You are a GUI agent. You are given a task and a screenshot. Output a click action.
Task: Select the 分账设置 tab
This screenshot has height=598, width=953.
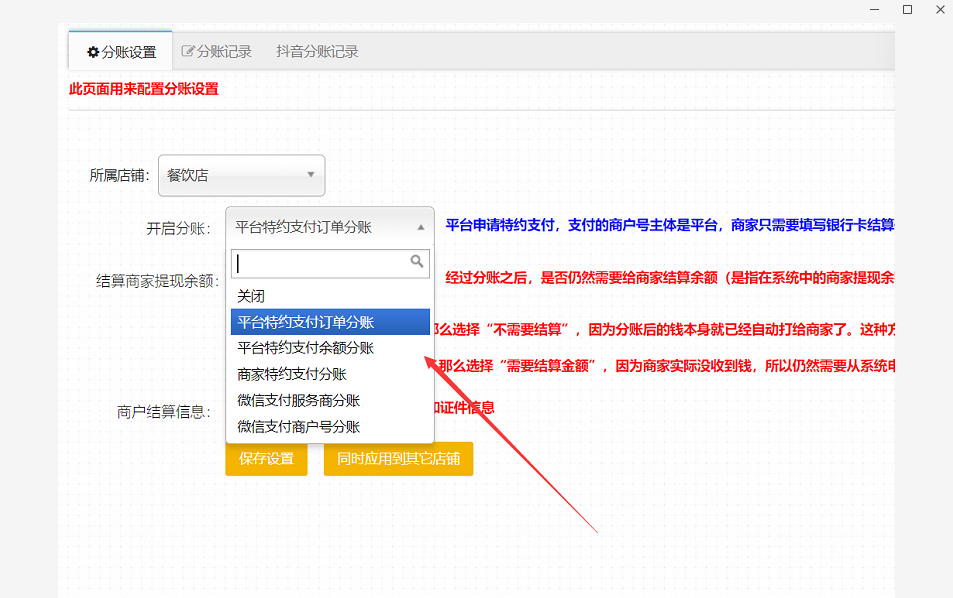[121, 52]
